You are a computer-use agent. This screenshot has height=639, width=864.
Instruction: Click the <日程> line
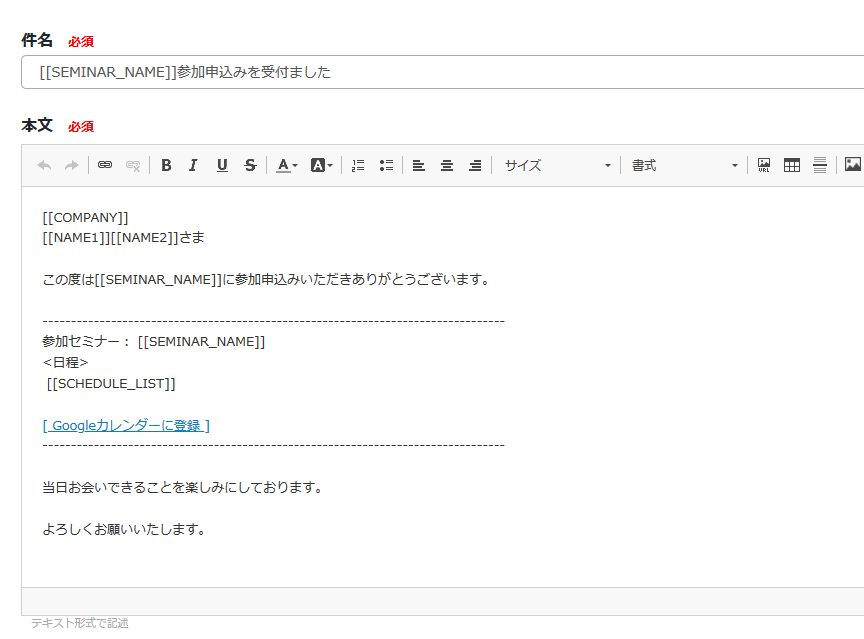[65, 362]
